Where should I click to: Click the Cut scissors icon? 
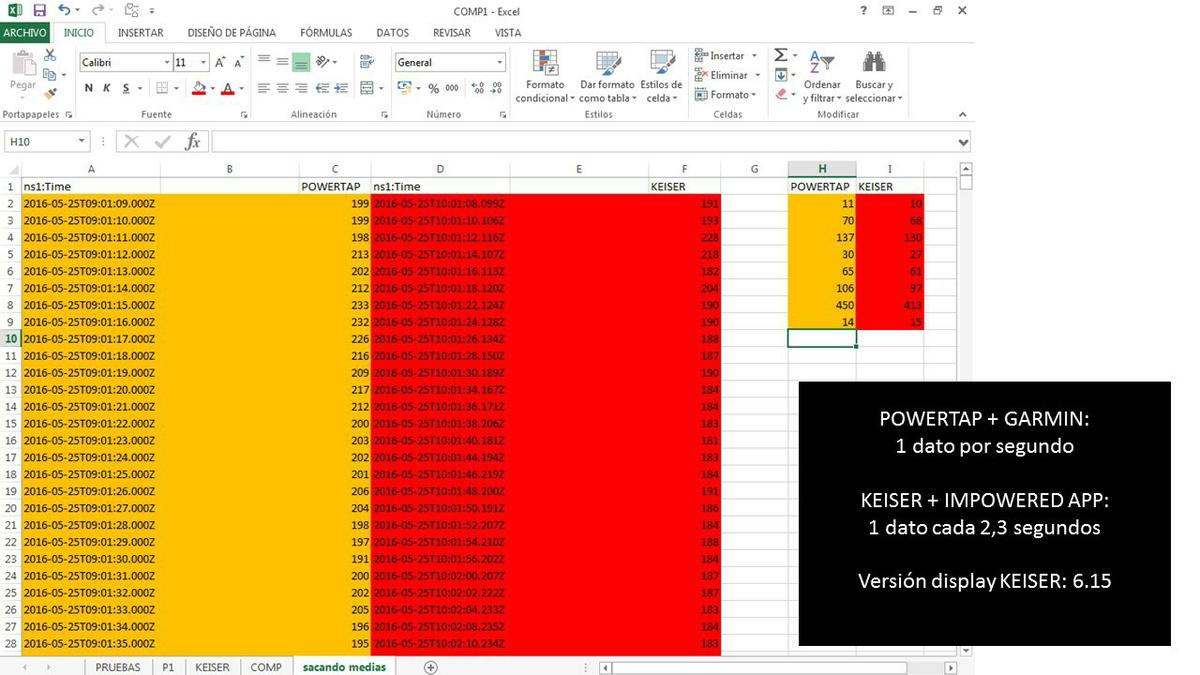(x=50, y=55)
